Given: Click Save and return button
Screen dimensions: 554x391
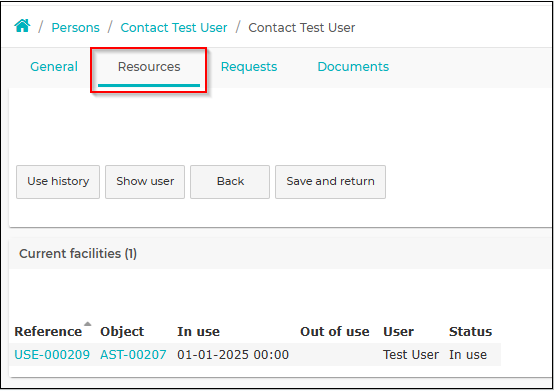Looking at the screenshot, I should click(x=330, y=182).
